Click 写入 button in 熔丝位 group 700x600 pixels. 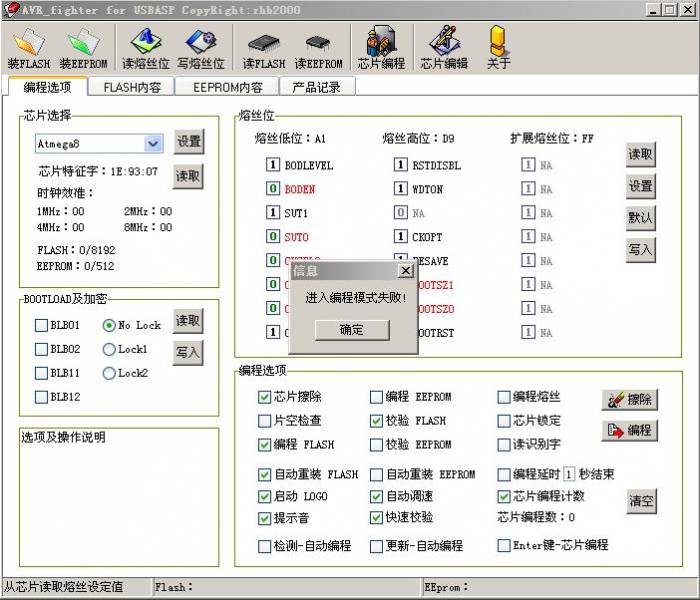(641, 250)
